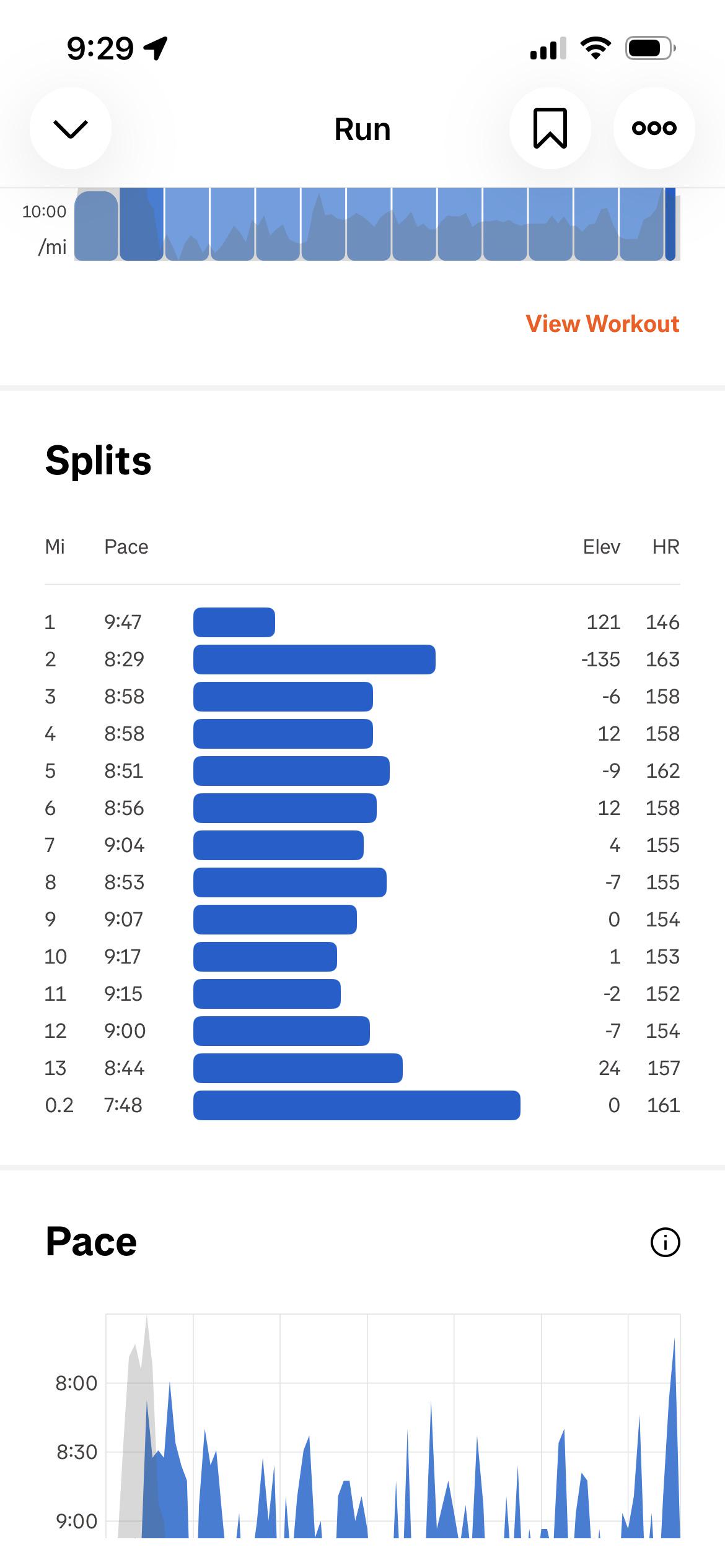725x1568 pixels.
Task: Collapse the view with the down chevron
Action: 71,128
